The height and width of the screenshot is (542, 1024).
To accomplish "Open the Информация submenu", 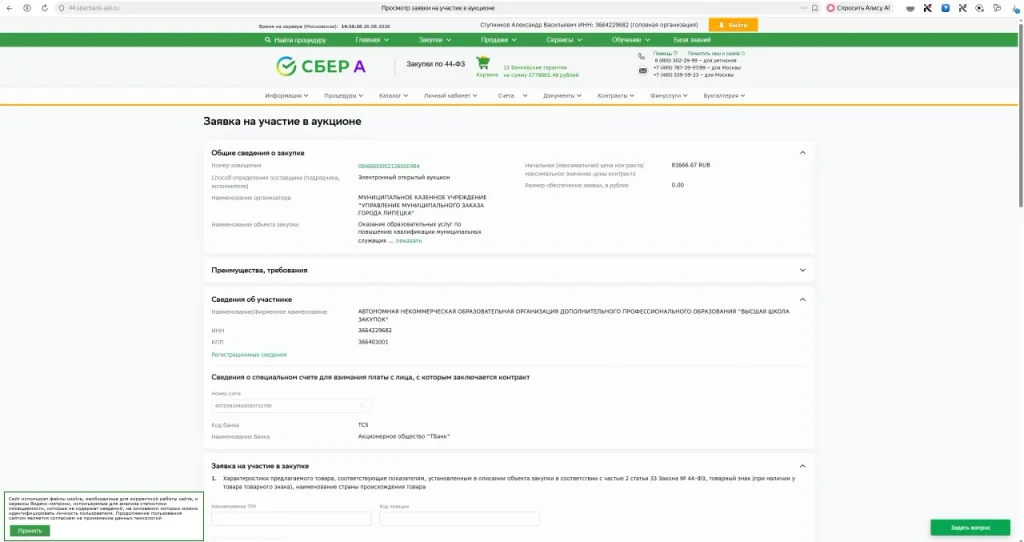I will [287, 95].
